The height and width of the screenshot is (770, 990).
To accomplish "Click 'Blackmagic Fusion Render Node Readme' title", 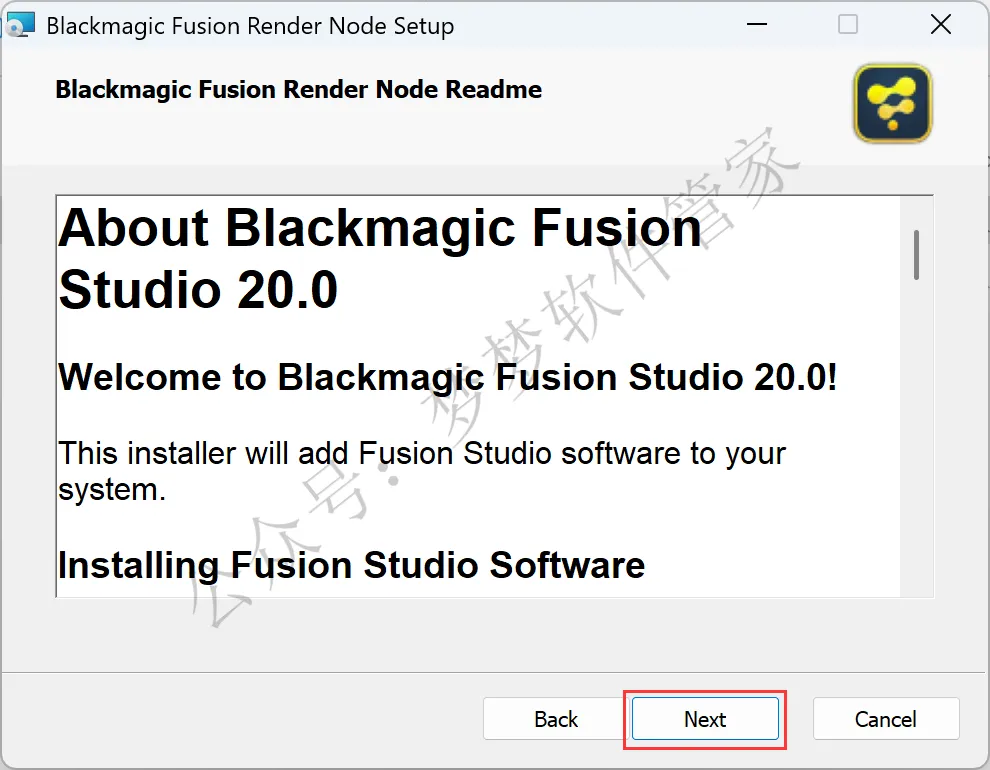I will point(299,90).
